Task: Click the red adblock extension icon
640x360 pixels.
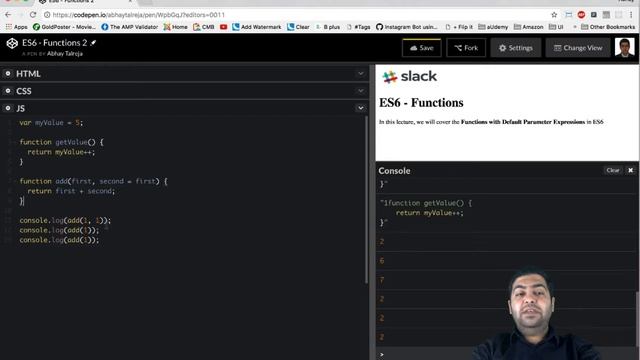Action: [581, 15]
